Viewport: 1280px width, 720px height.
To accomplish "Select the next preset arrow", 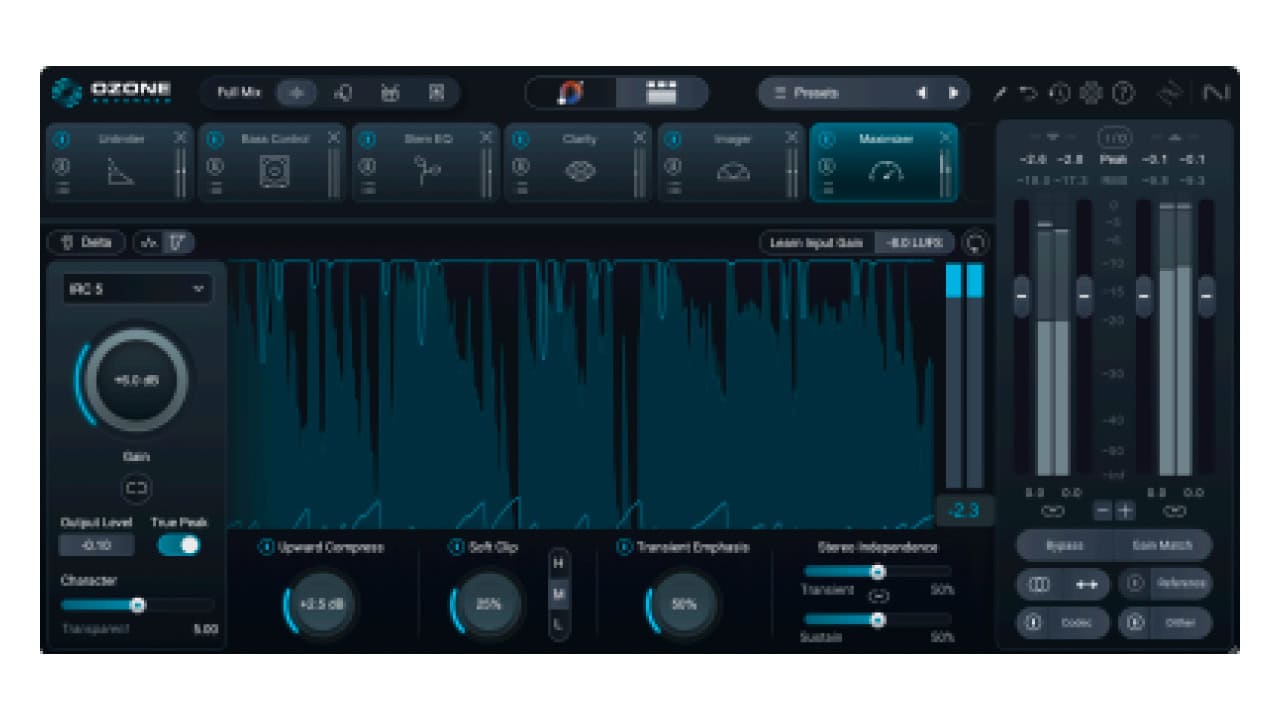I will coord(953,93).
